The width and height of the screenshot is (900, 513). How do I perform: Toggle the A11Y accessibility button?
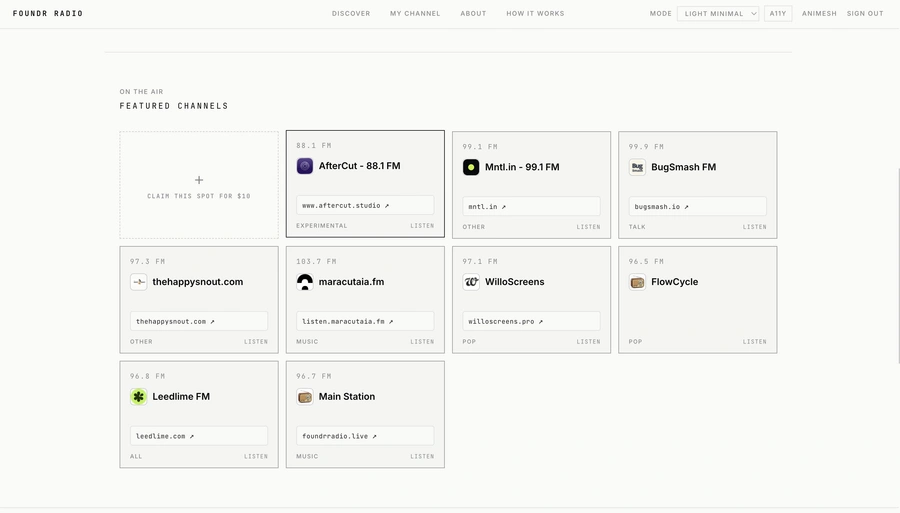point(778,13)
